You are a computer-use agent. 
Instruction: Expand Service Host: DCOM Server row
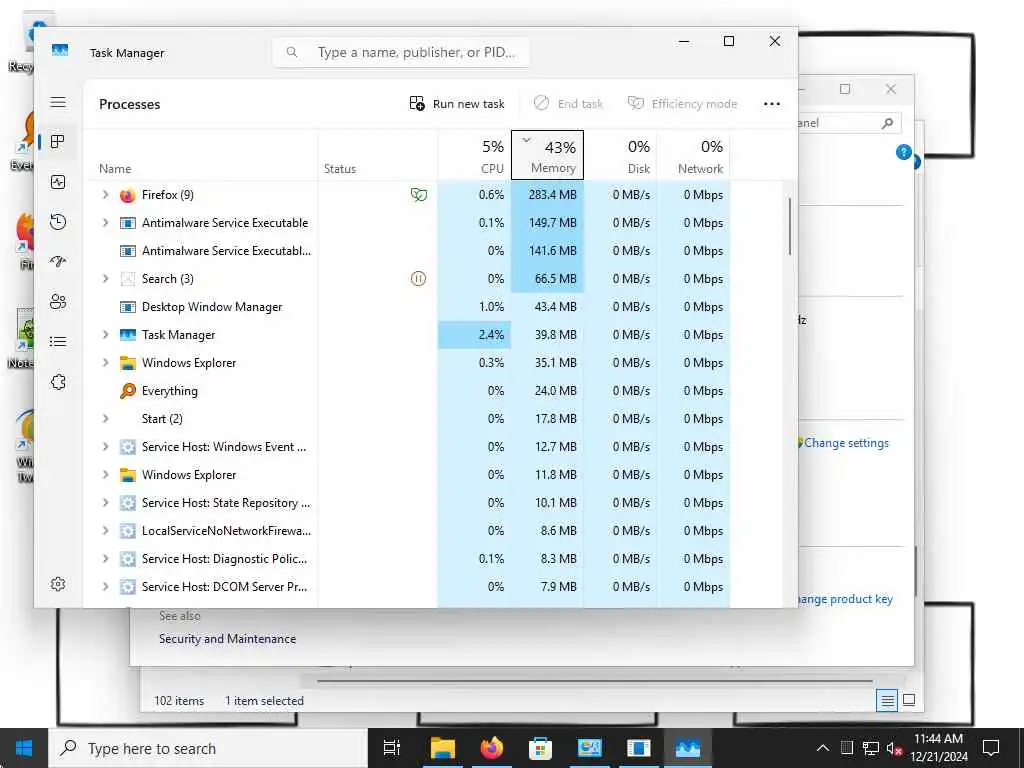pos(105,586)
